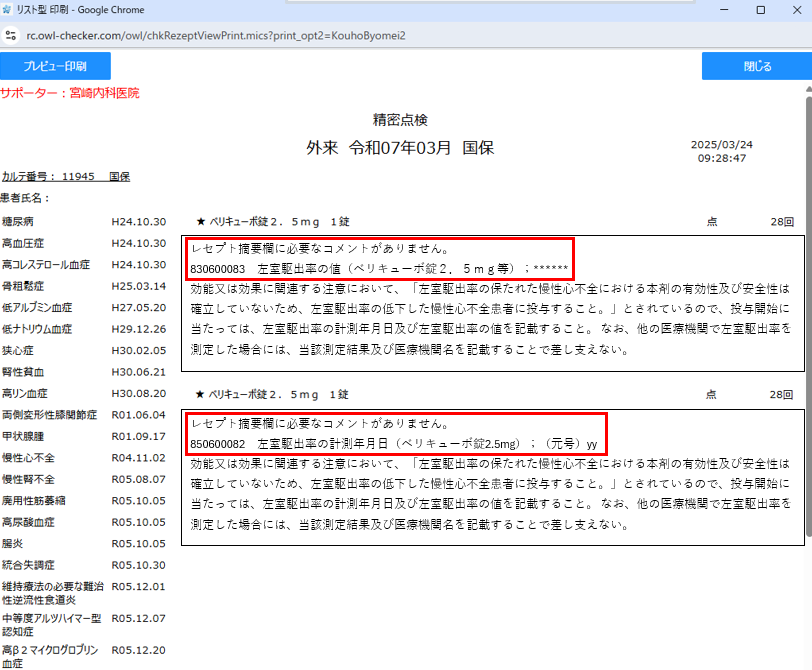Select the 廃用性筋萎縮 row
The height and width of the screenshot is (670, 812).
[84, 501]
